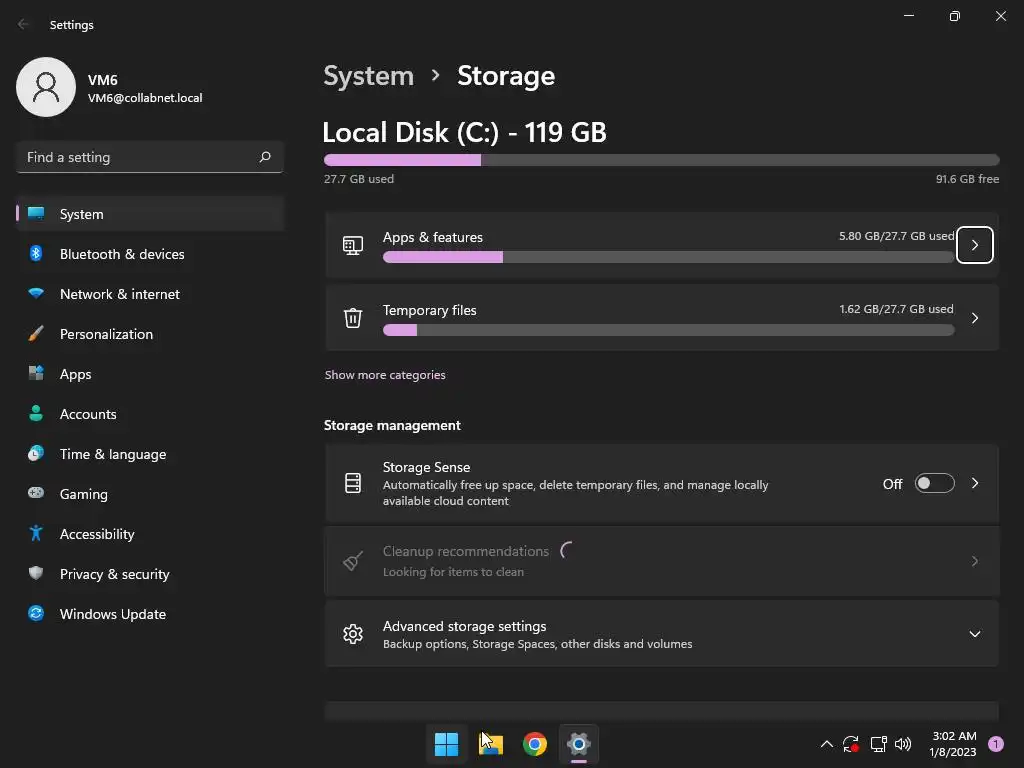Turn on the Storage Sense toggle

coord(934,484)
